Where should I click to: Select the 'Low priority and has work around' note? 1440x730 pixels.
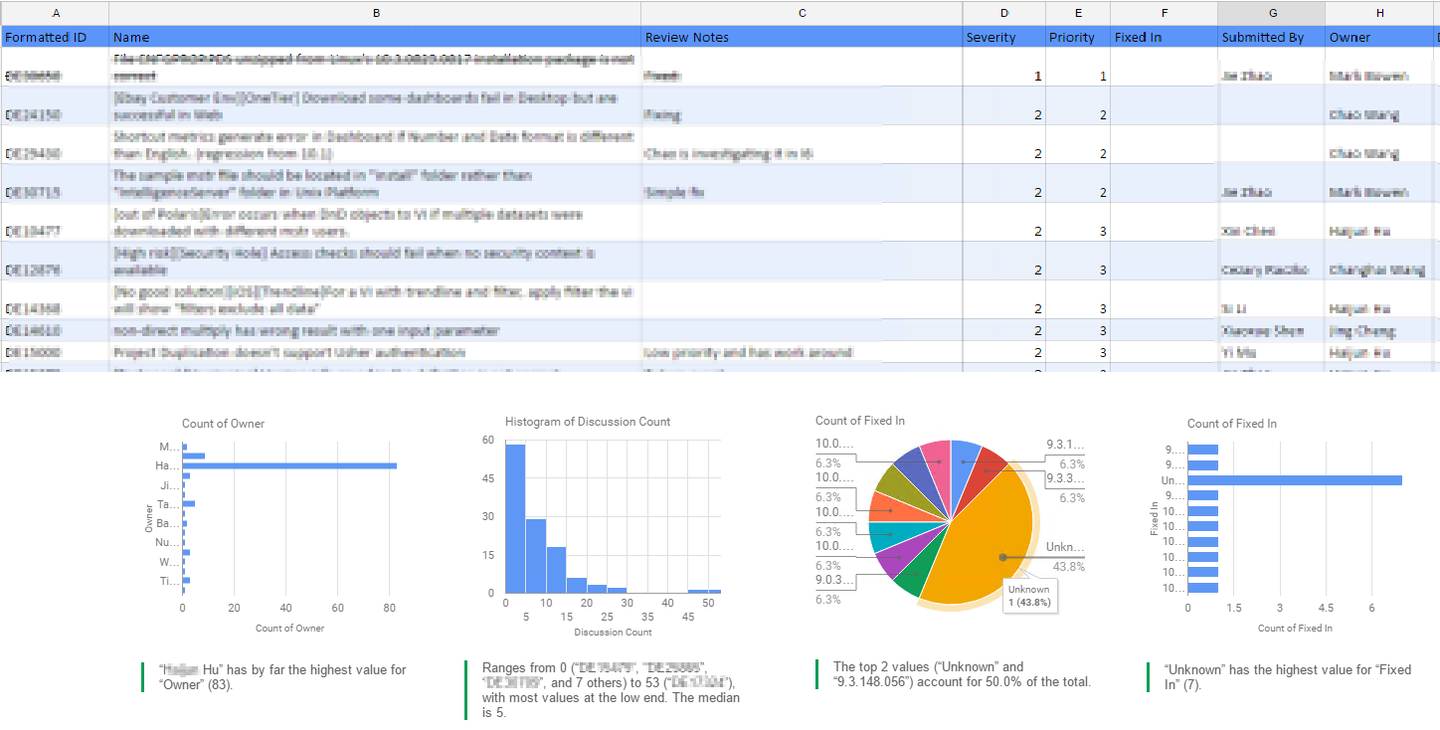(x=802, y=353)
